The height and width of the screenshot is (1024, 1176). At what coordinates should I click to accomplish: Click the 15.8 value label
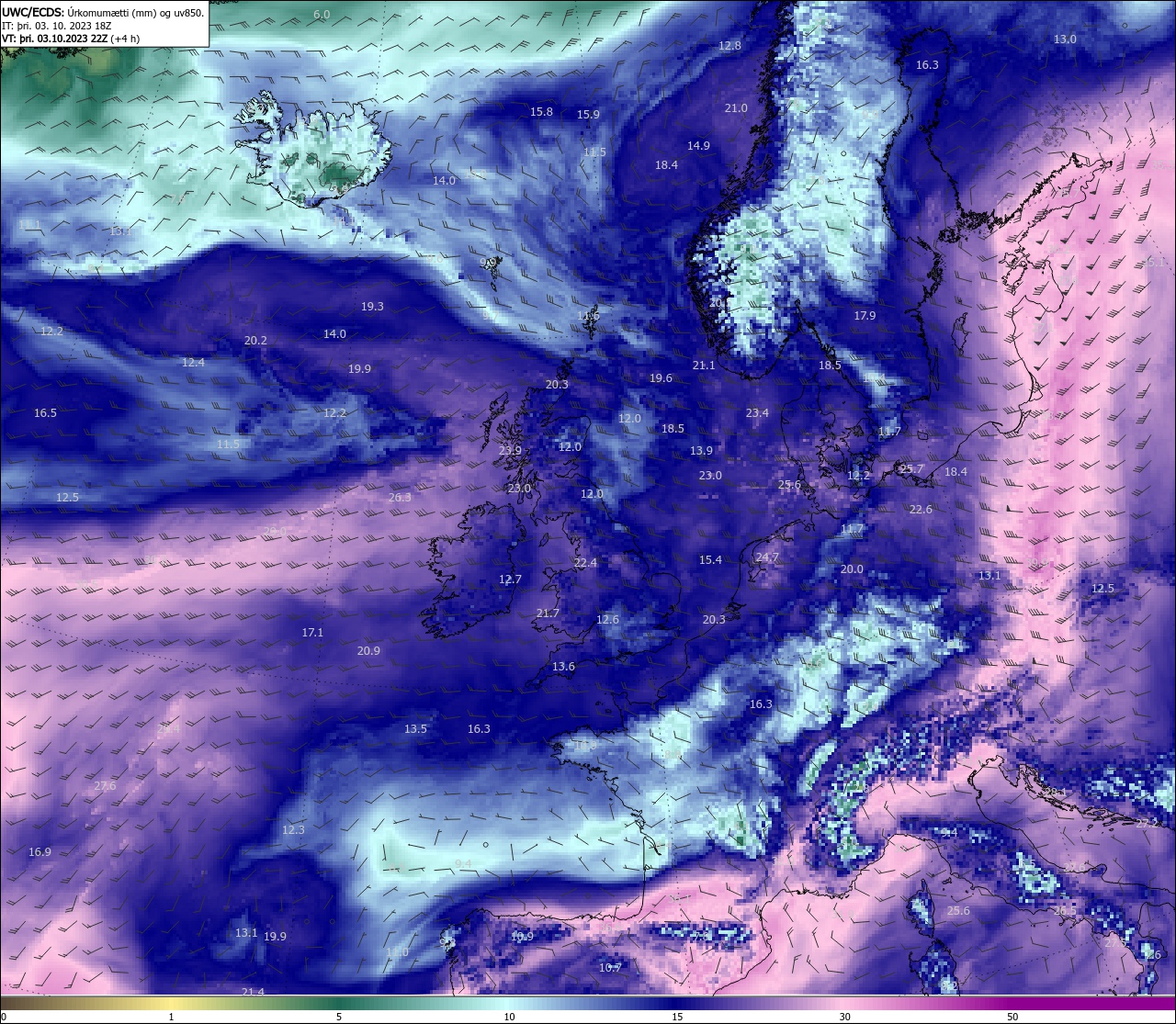pyautogui.click(x=541, y=112)
